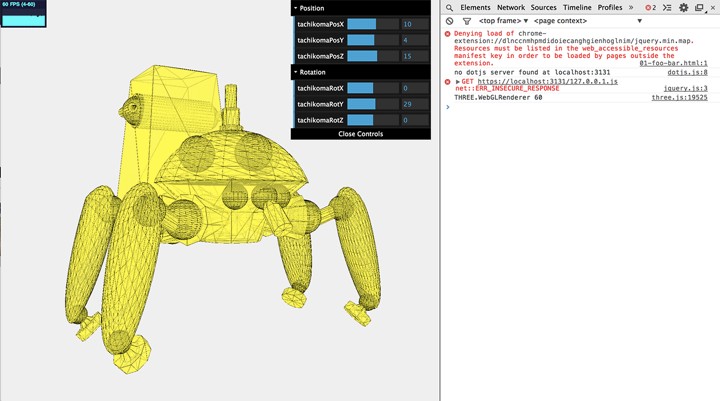Image resolution: width=720 pixels, height=401 pixels.
Task: Expand the GET request error entry
Action: (x=457, y=81)
